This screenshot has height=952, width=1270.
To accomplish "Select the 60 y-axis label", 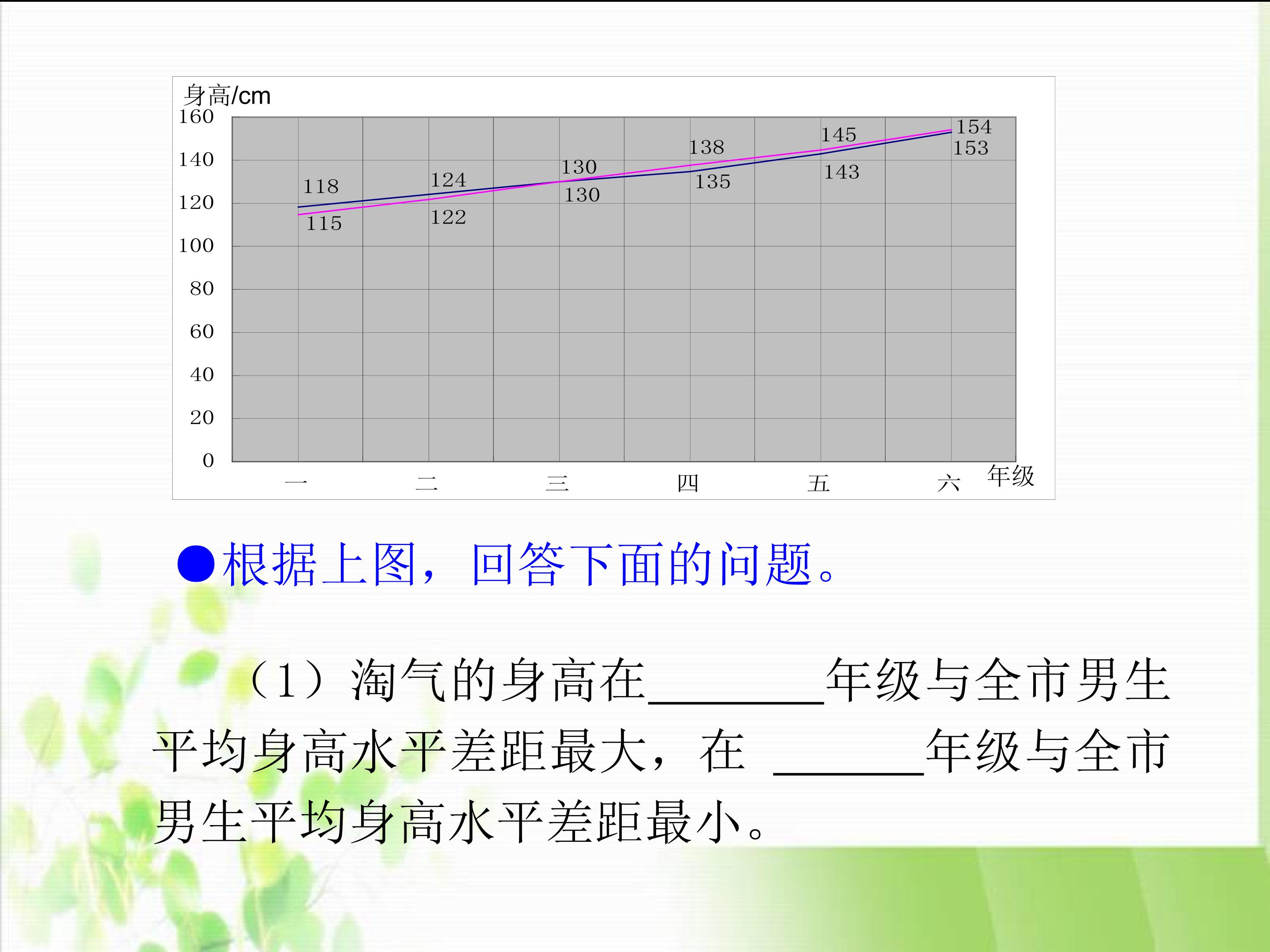I will (202, 332).
